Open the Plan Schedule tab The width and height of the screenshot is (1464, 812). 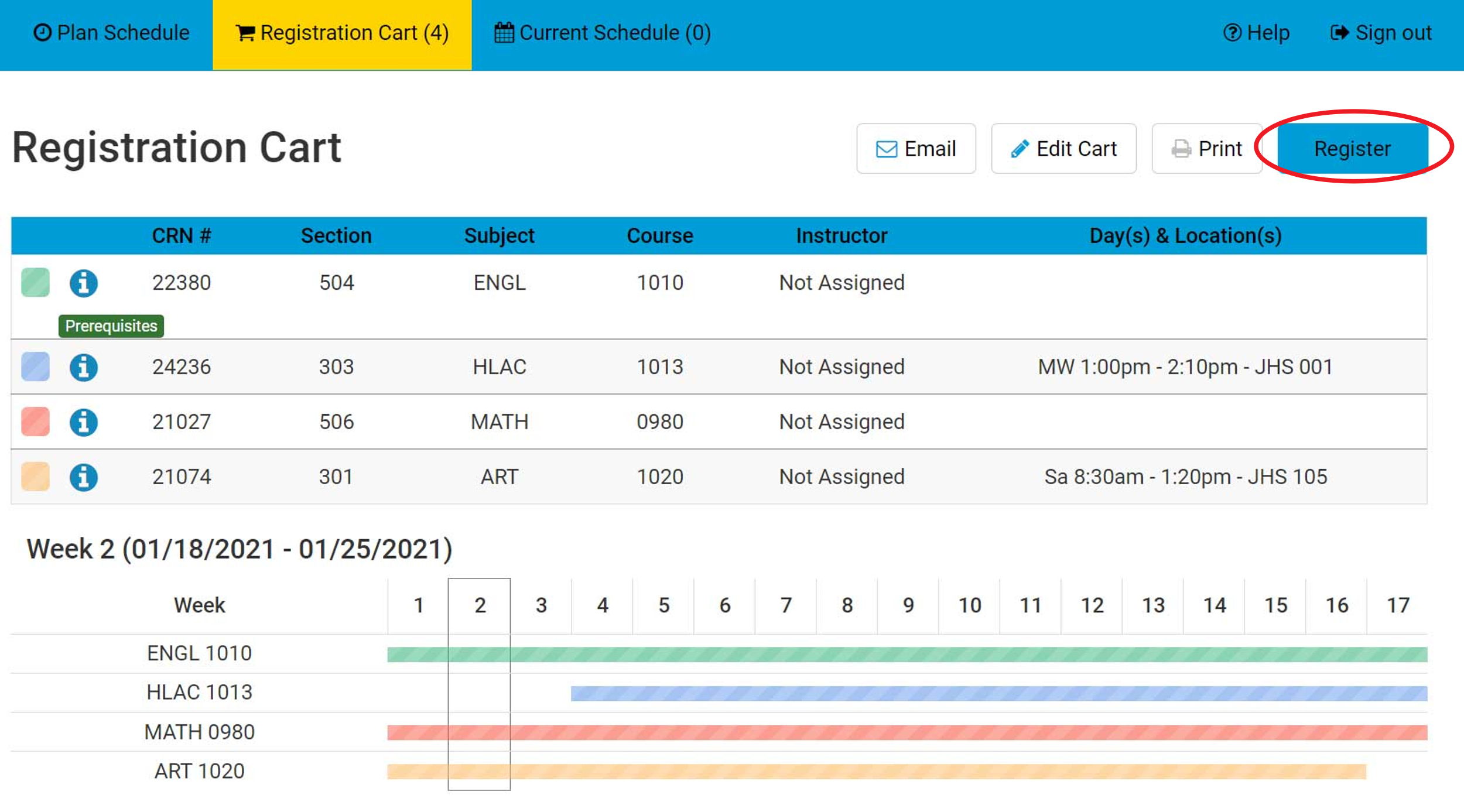[x=111, y=33]
